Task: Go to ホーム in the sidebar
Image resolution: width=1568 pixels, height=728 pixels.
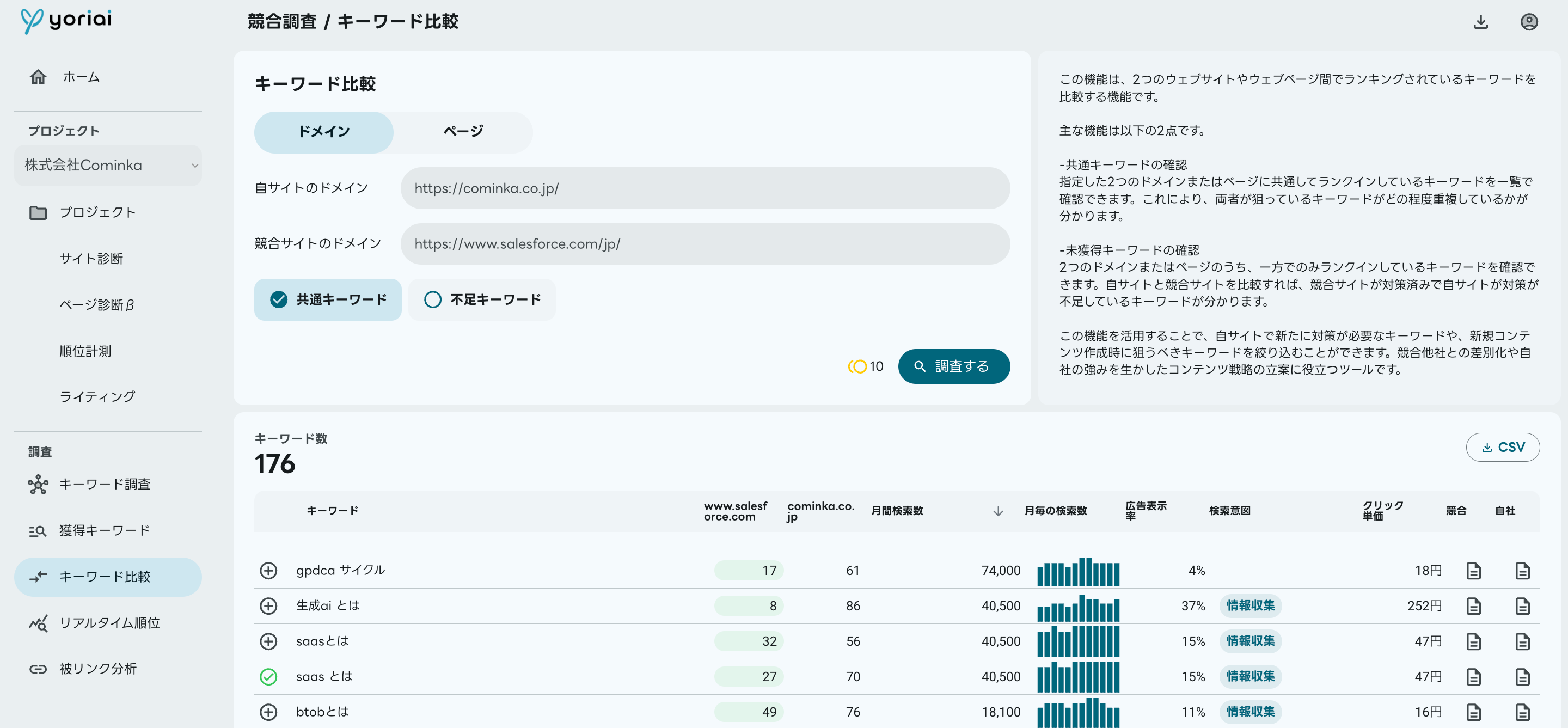Action: point(81,77)
